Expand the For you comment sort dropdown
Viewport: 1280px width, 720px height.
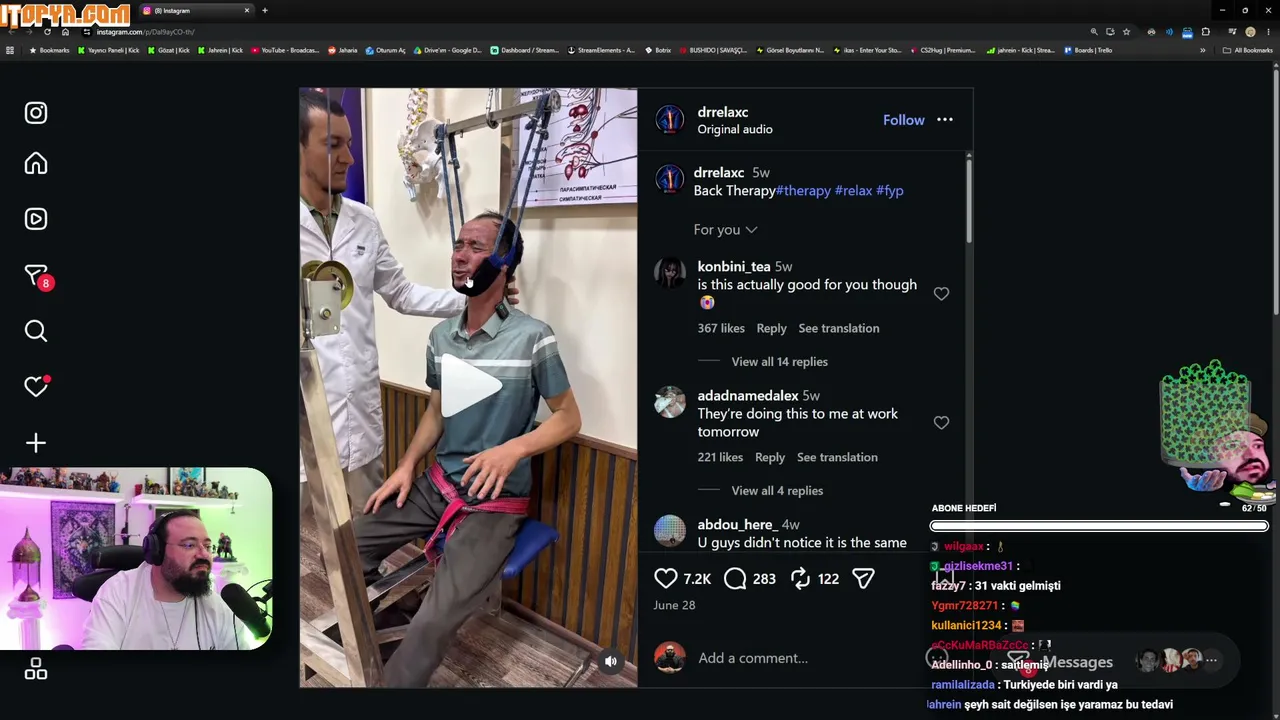point(725,230)
